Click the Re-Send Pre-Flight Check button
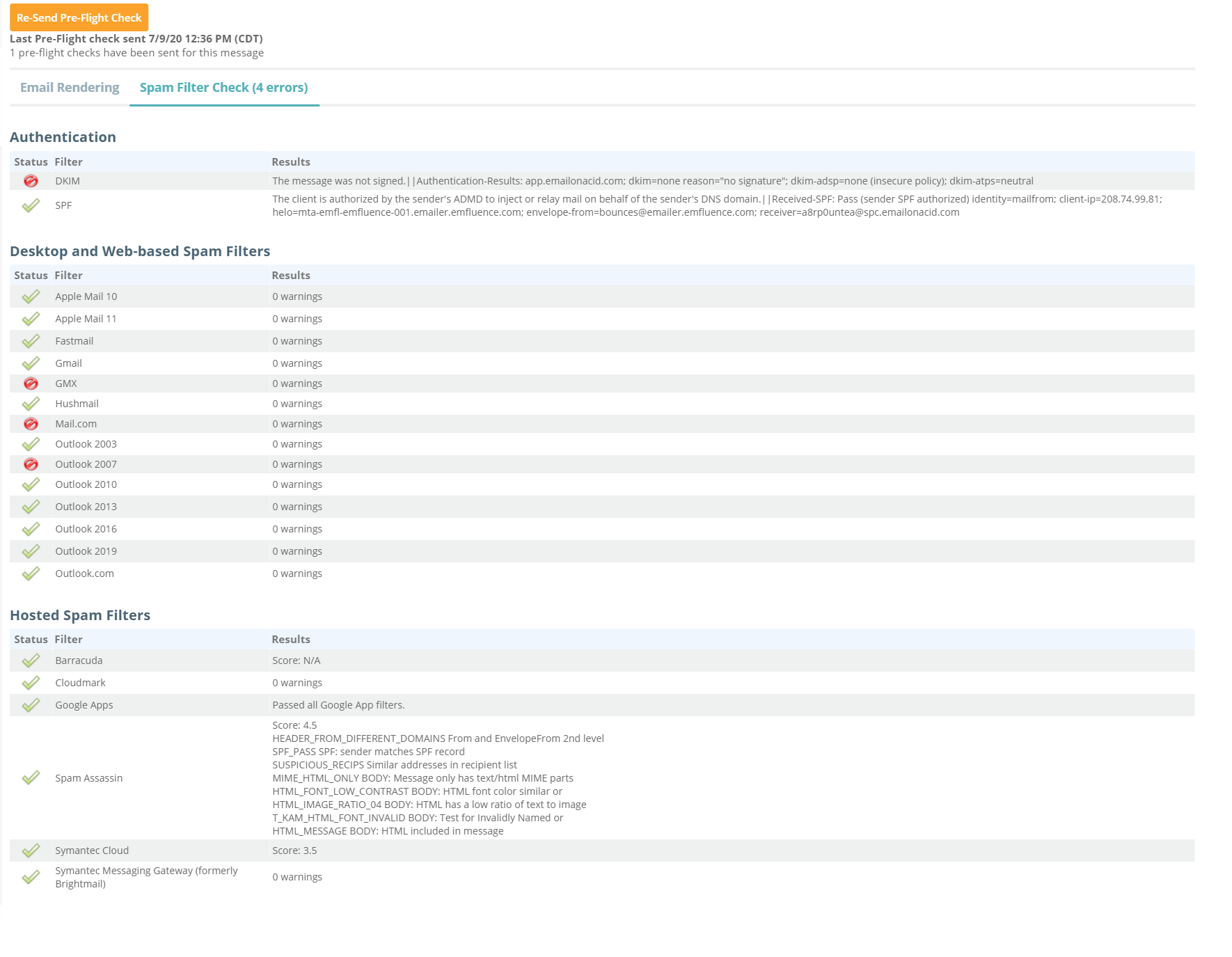 pos(79,17)
